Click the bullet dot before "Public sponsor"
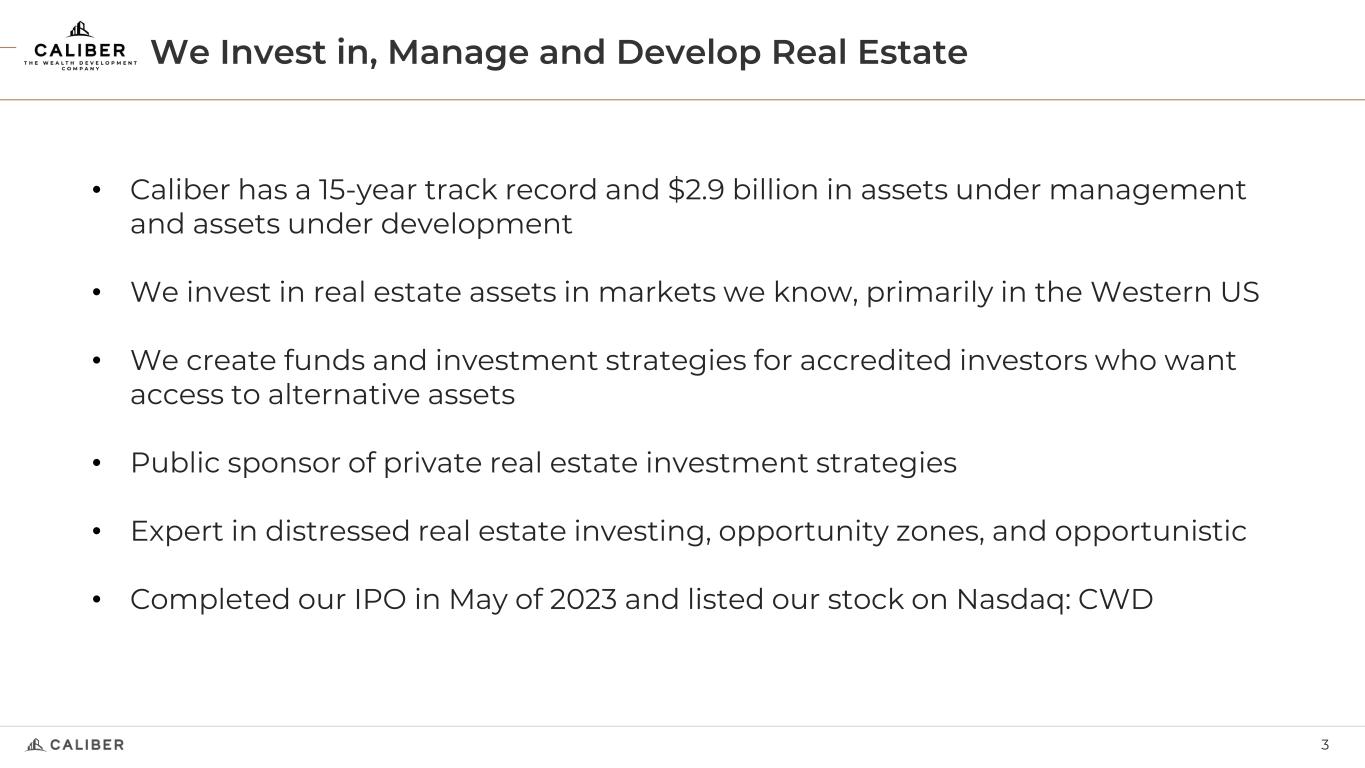 [97, 464]
